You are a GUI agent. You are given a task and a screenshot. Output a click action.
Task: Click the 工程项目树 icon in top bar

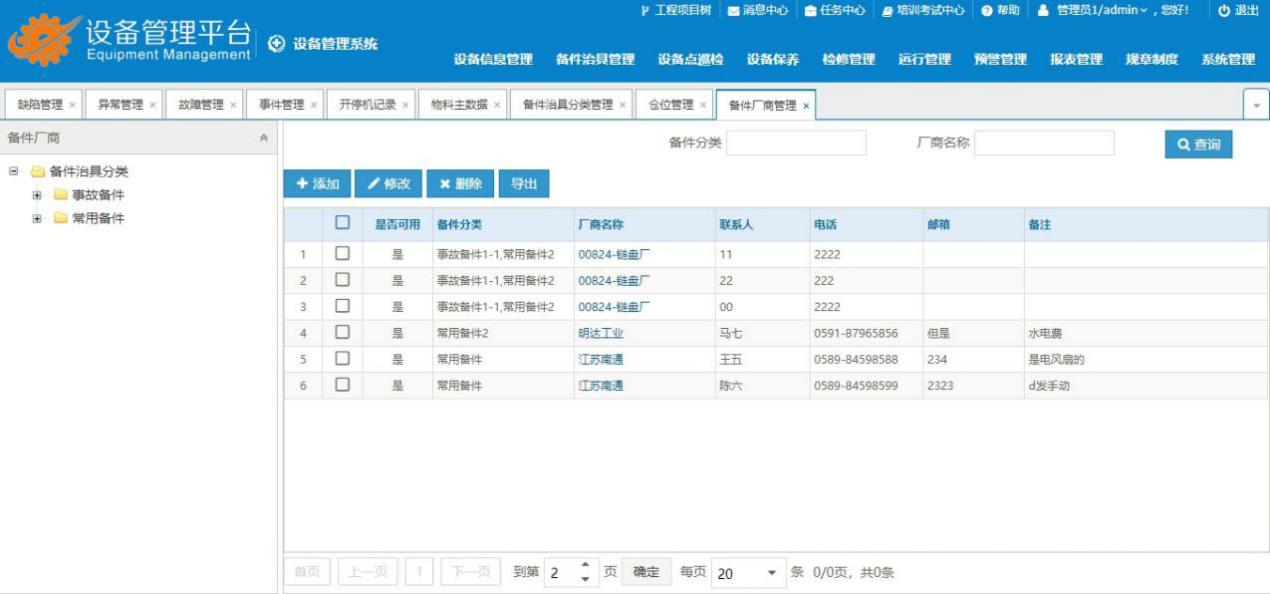(645, 10)
